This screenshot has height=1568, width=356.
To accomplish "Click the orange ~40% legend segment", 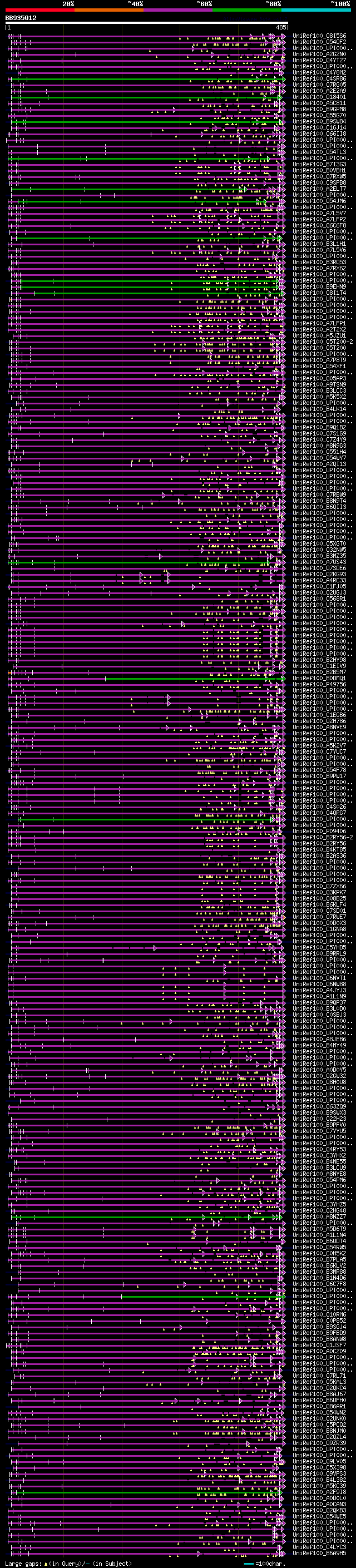I will pos(109,10).
